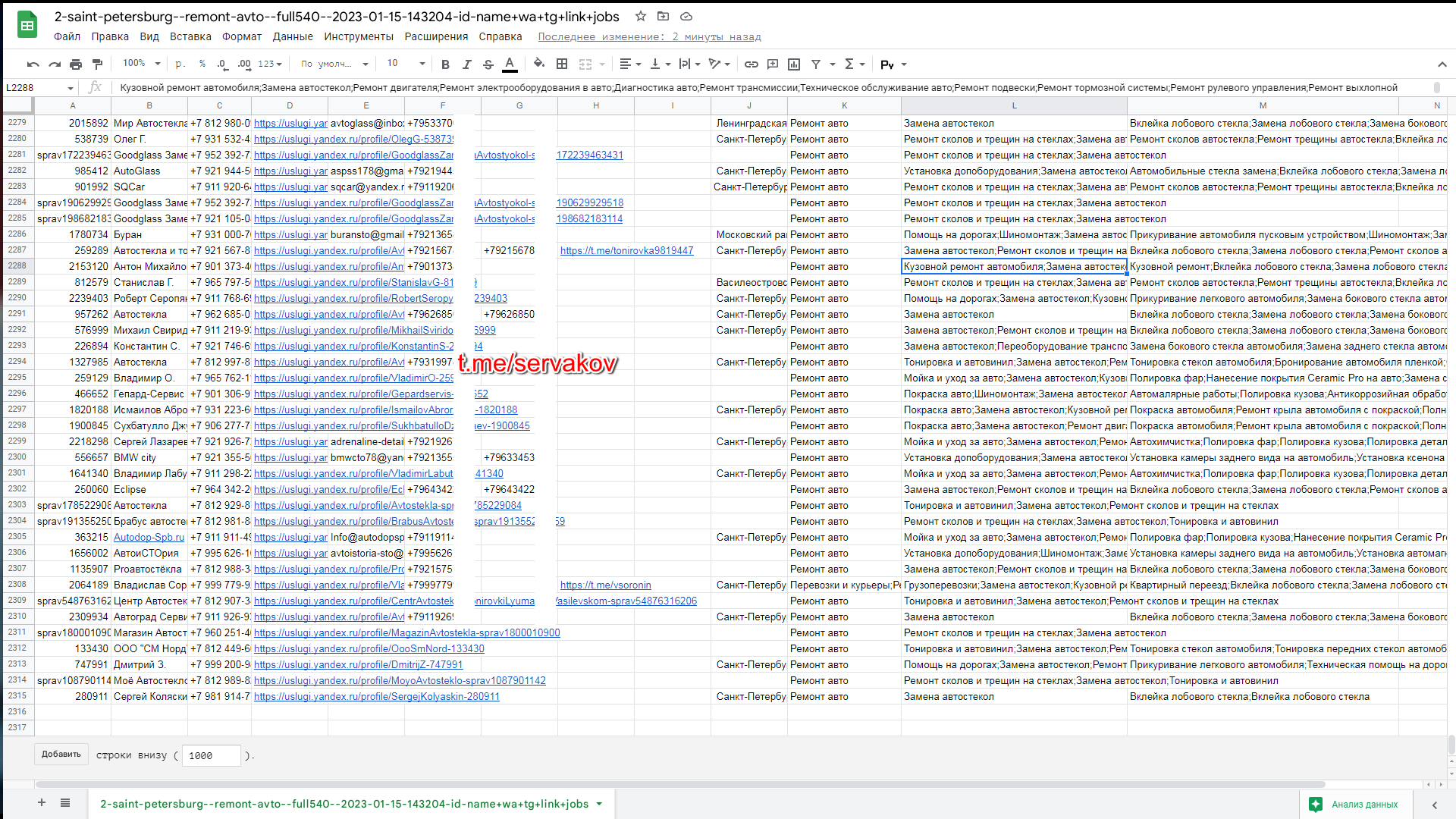
Task: Open zoom level dropdown
Action: point(142,64)
